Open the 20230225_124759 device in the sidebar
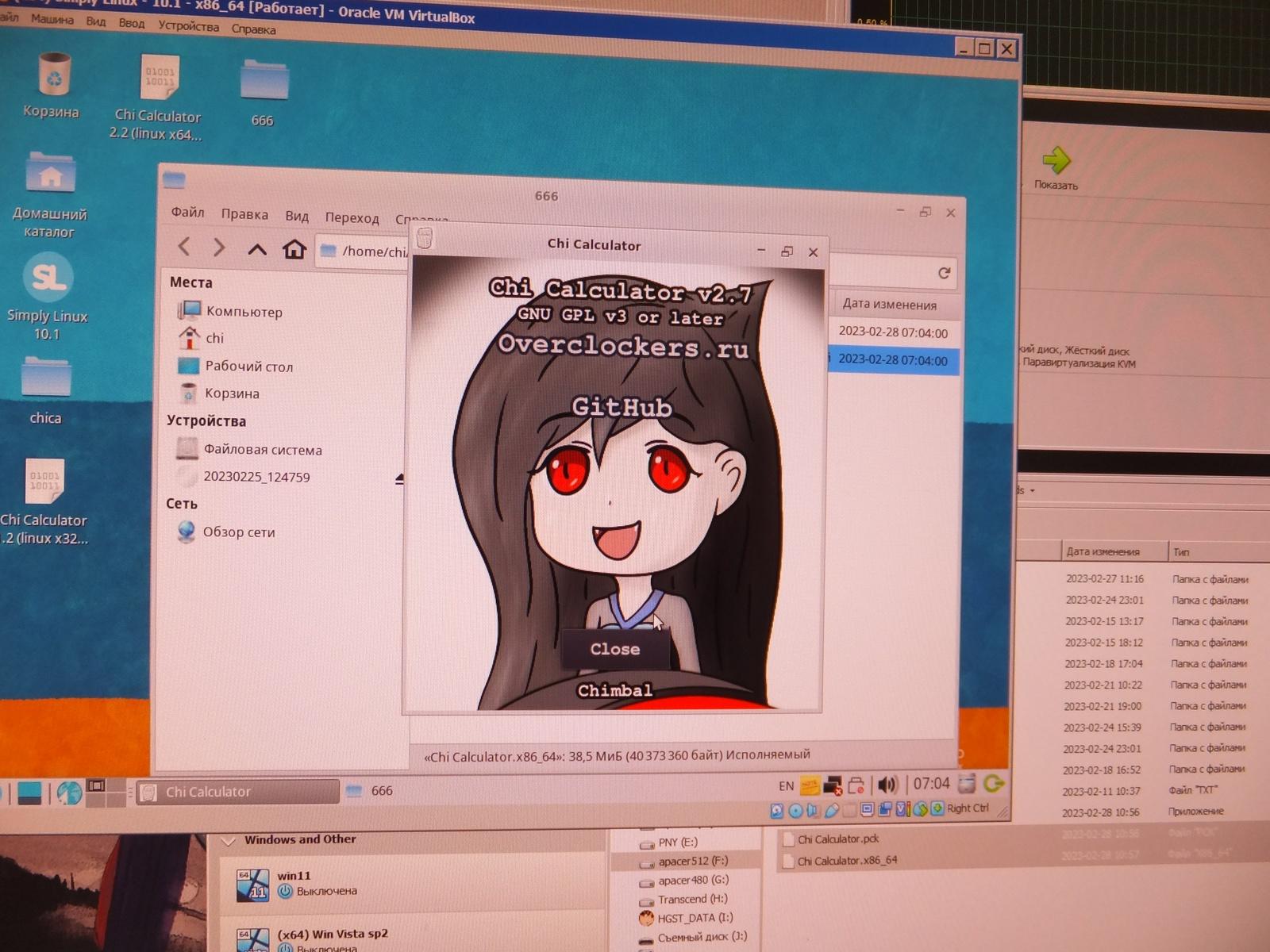The width and height of the screenshot is (1270, 952). point(243,477)
